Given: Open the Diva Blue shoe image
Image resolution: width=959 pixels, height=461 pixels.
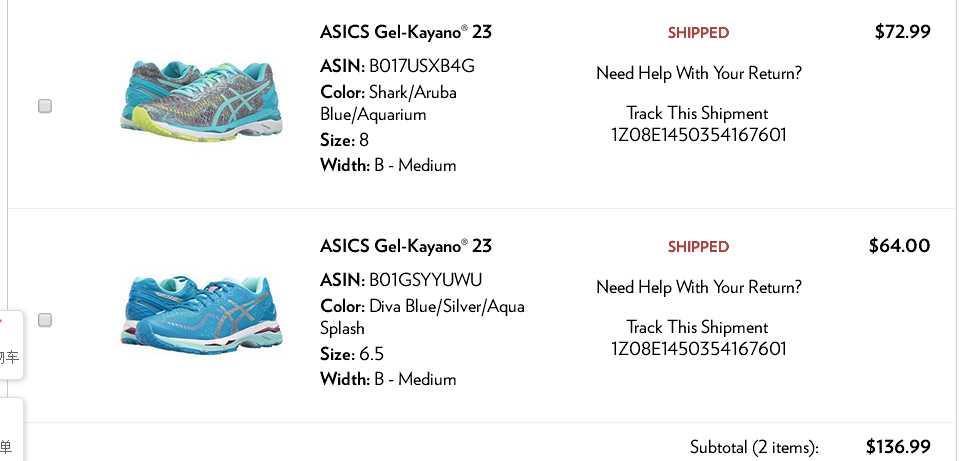Looking at the screenshot, I should 201,313.
